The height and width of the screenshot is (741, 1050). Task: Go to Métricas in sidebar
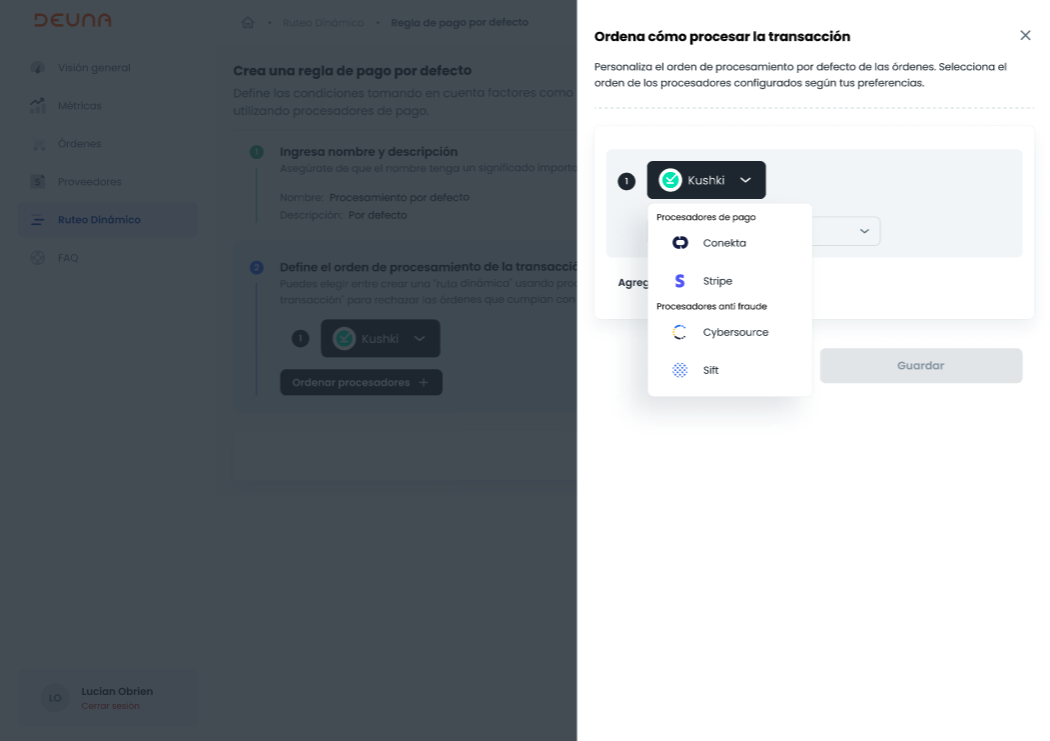pos(107,106)
